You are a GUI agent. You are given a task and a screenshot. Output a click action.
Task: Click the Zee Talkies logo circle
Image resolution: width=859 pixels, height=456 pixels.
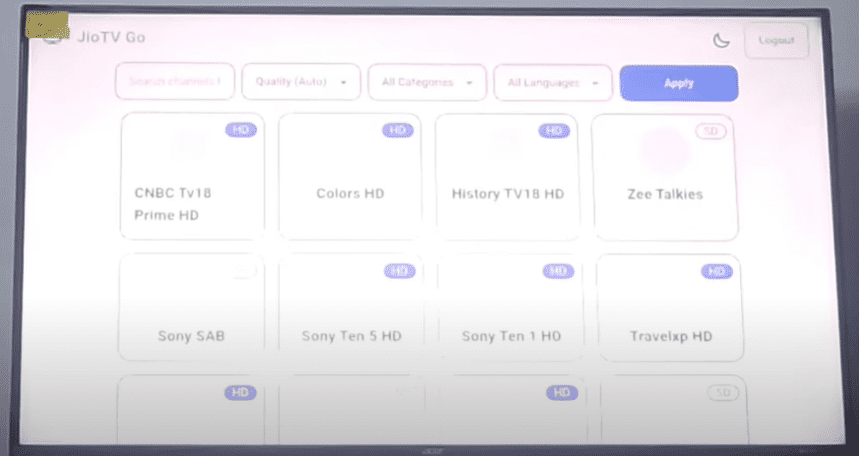point(665,150)
